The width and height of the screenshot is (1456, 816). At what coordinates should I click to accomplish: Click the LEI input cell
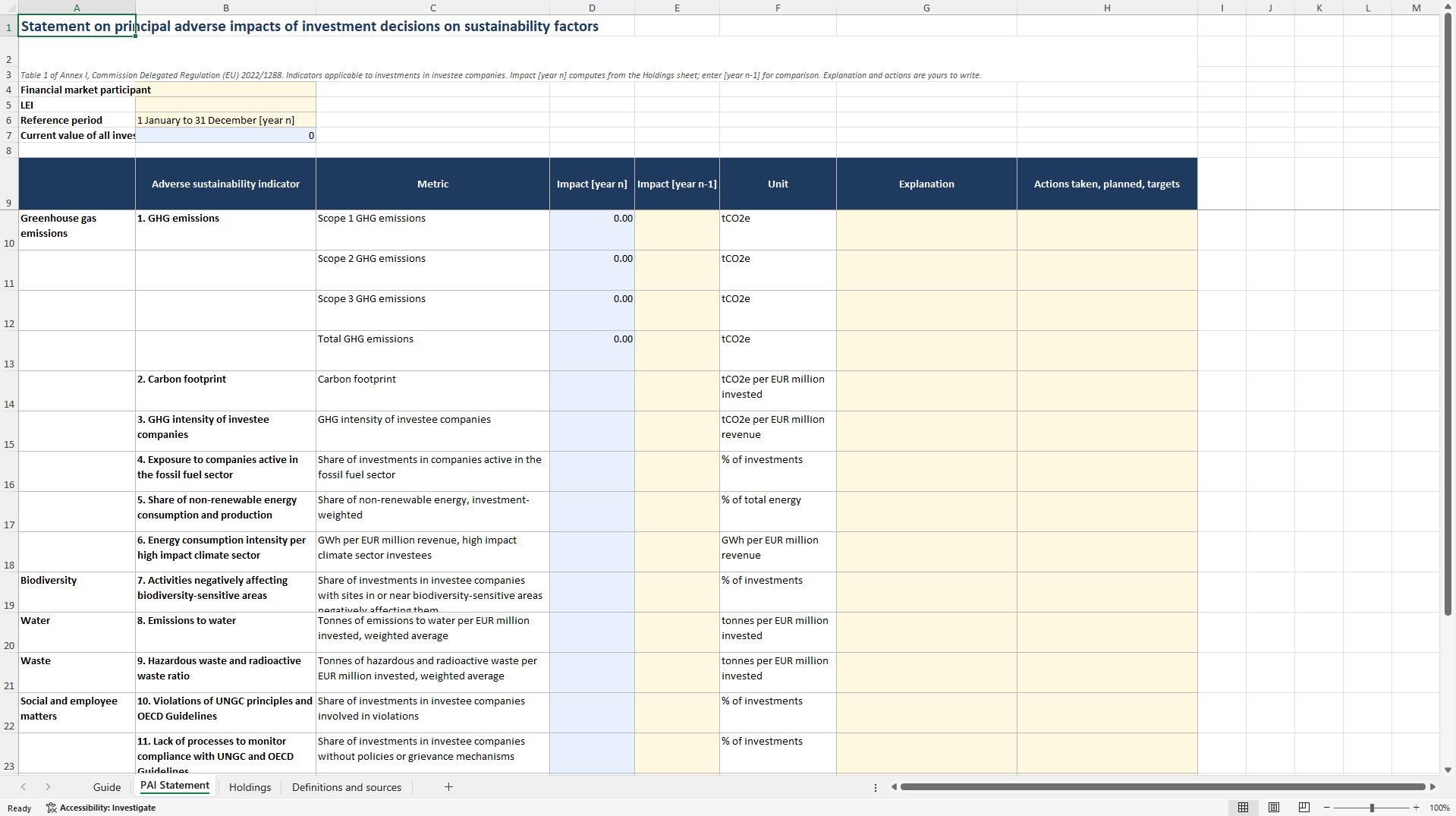point(225,105)
